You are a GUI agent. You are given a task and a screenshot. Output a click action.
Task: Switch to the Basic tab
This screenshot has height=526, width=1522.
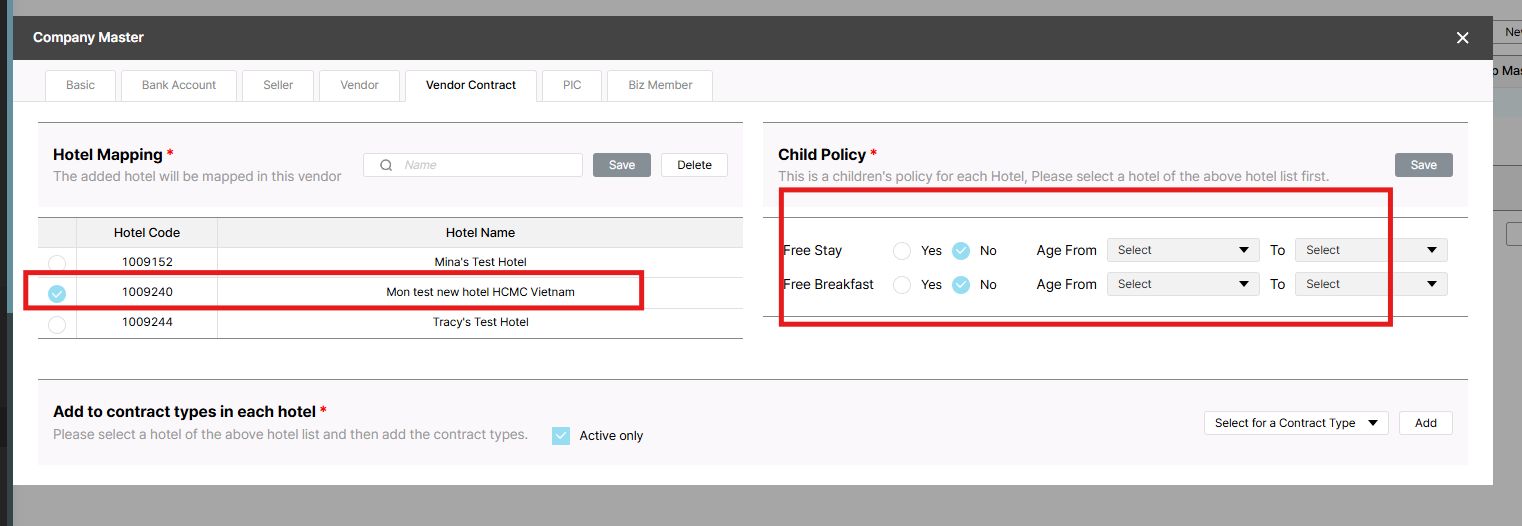tap(81, 85)
